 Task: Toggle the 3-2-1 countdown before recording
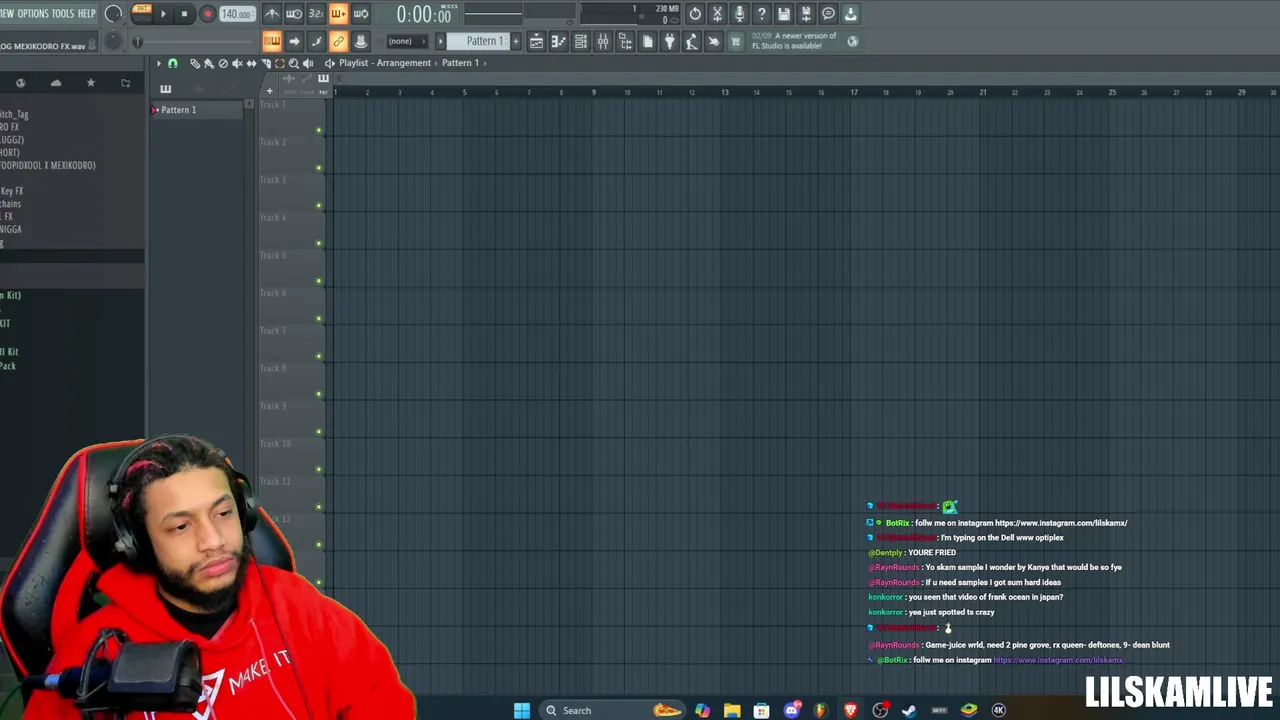point(316,14)
